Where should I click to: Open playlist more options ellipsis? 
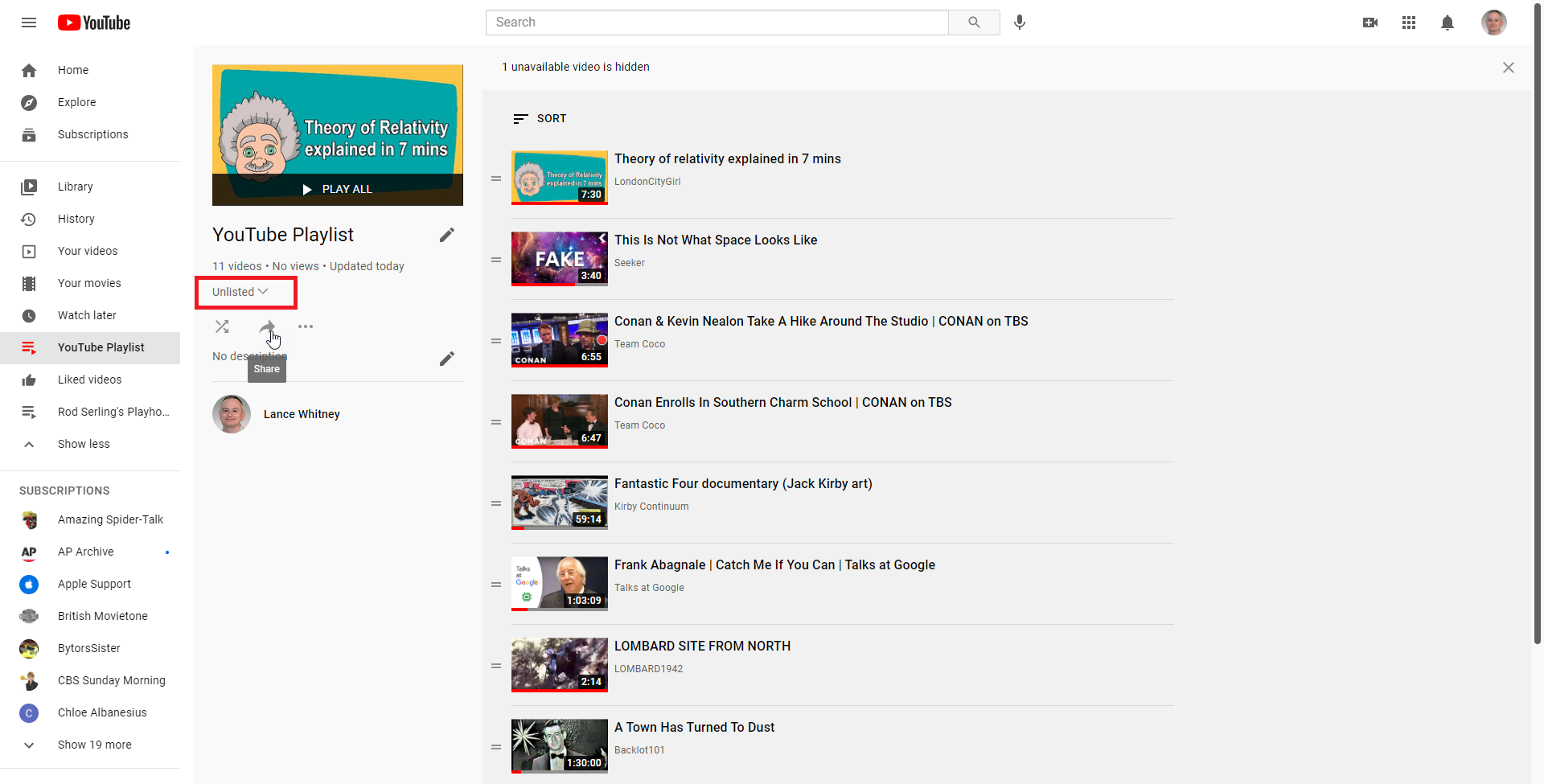click(306, 326)
